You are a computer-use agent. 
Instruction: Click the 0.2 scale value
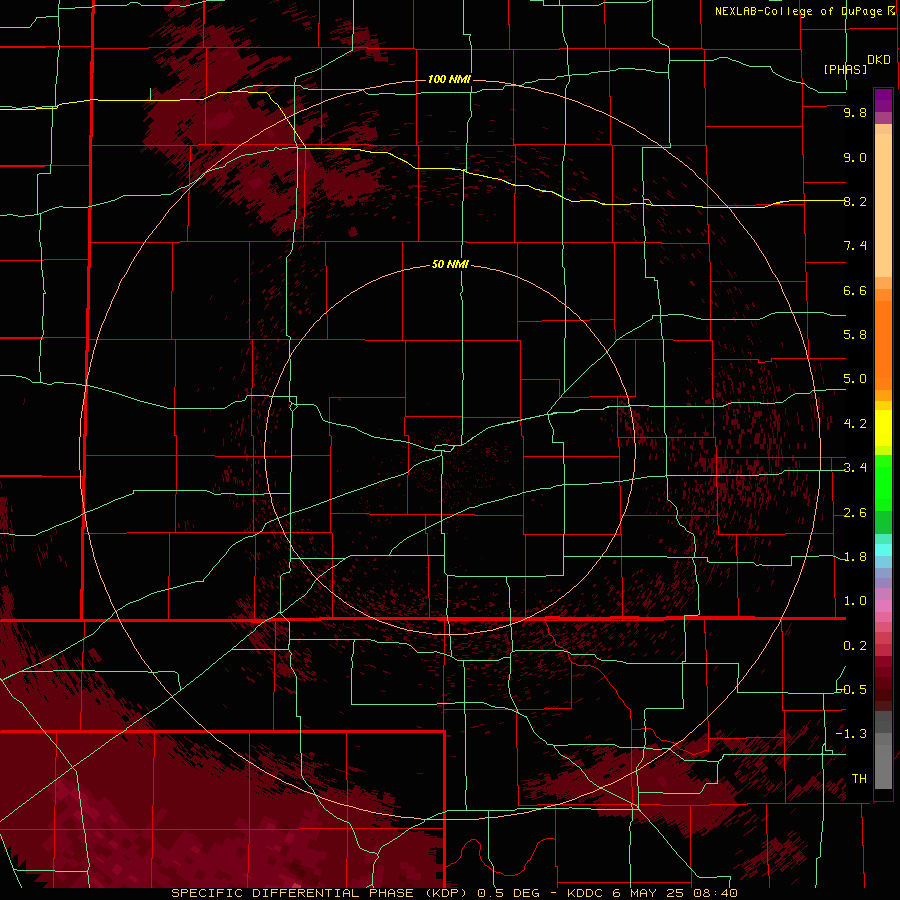pos(855,646)
